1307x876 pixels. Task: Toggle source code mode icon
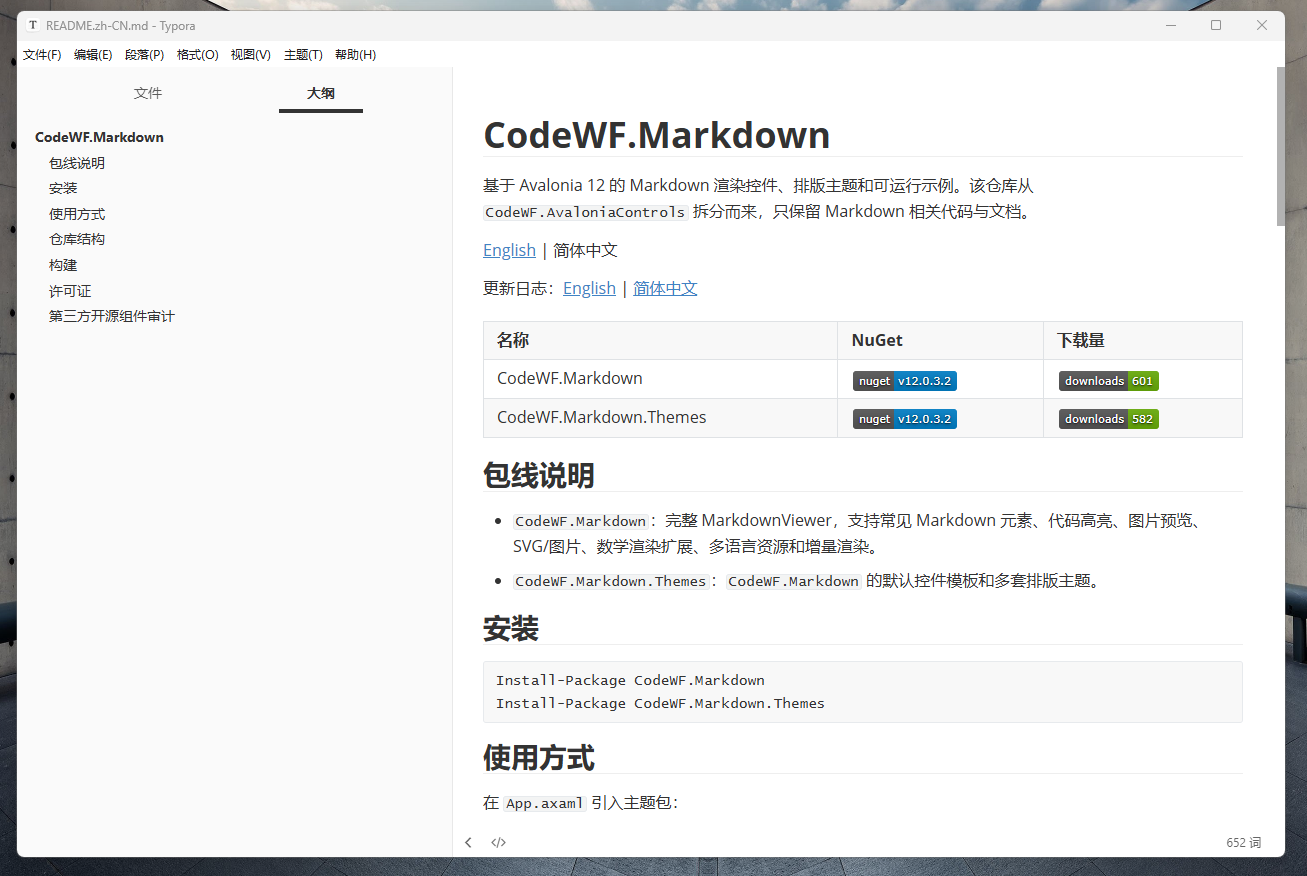point(498,842)
